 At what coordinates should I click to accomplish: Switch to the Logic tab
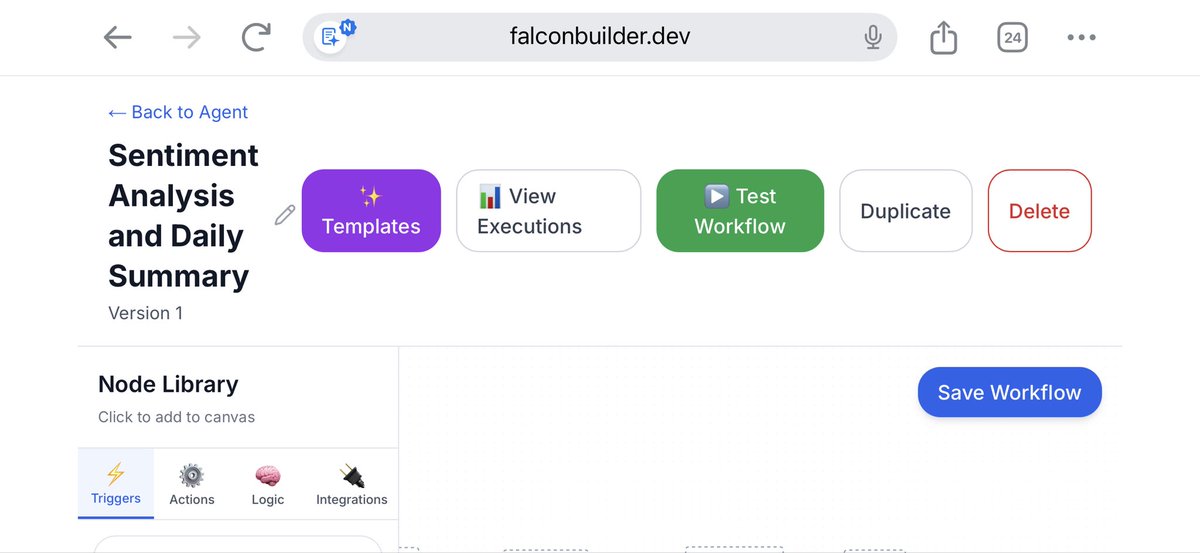268,484
